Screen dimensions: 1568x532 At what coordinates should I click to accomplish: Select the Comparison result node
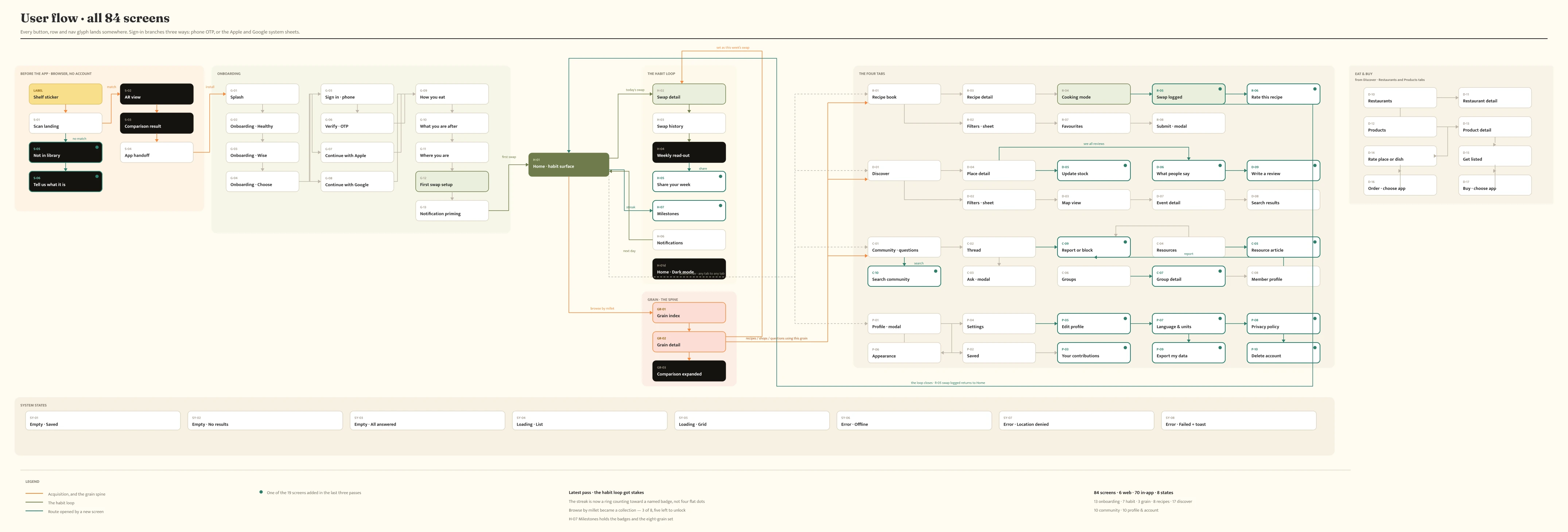(156, 124)
